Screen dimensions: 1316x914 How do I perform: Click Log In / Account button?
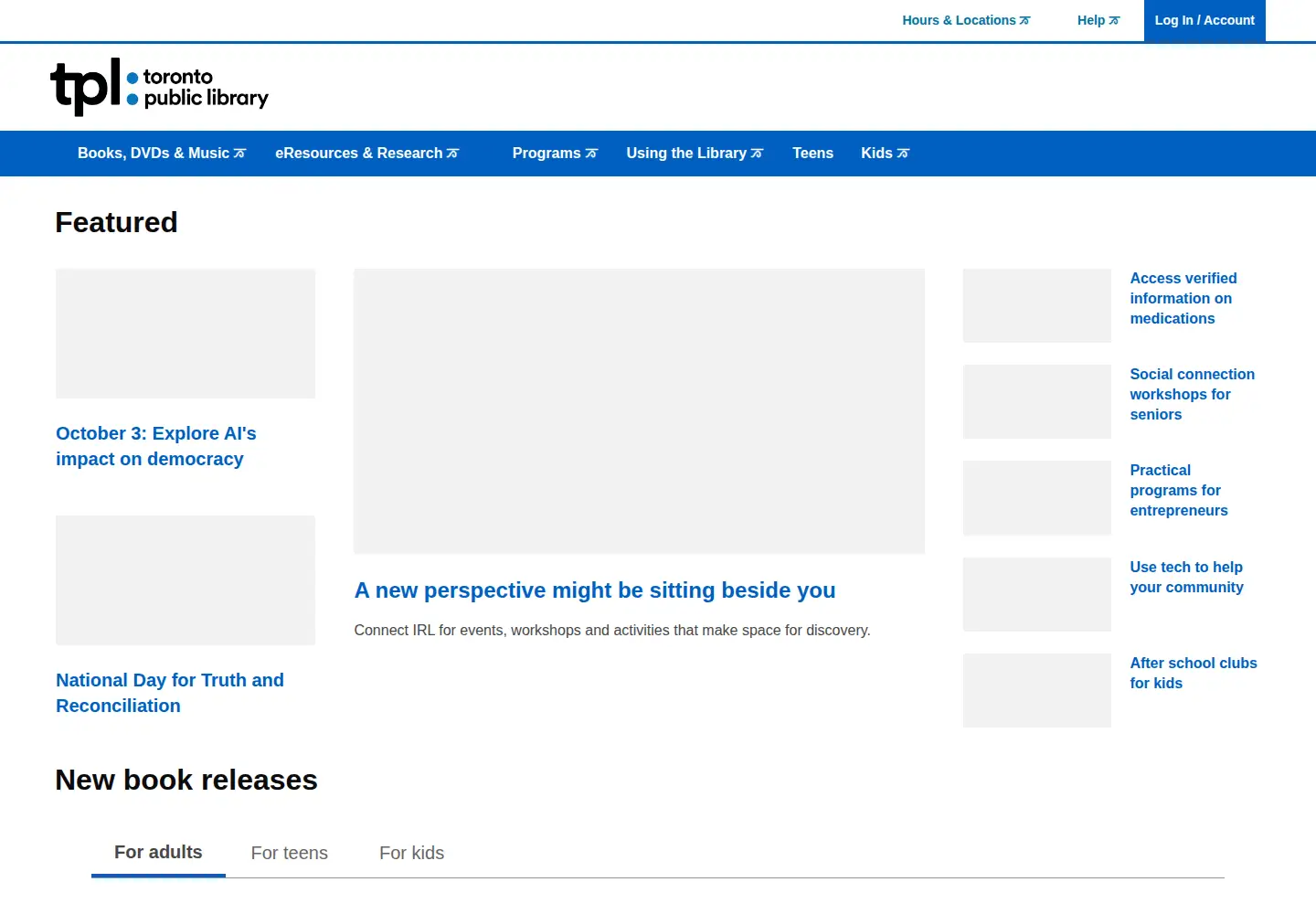(1205, 20)
